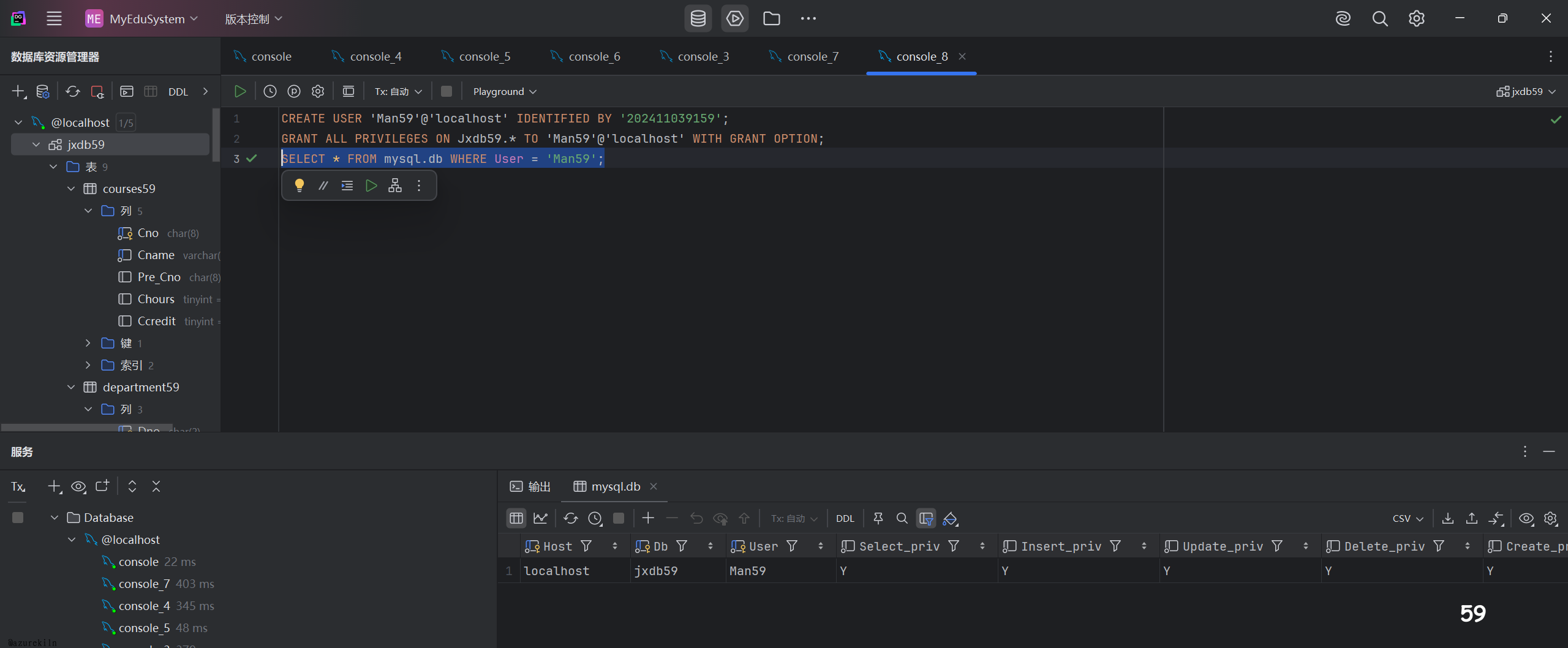
Task: Pin the mysql.db result tab
Action: (878, 518)
